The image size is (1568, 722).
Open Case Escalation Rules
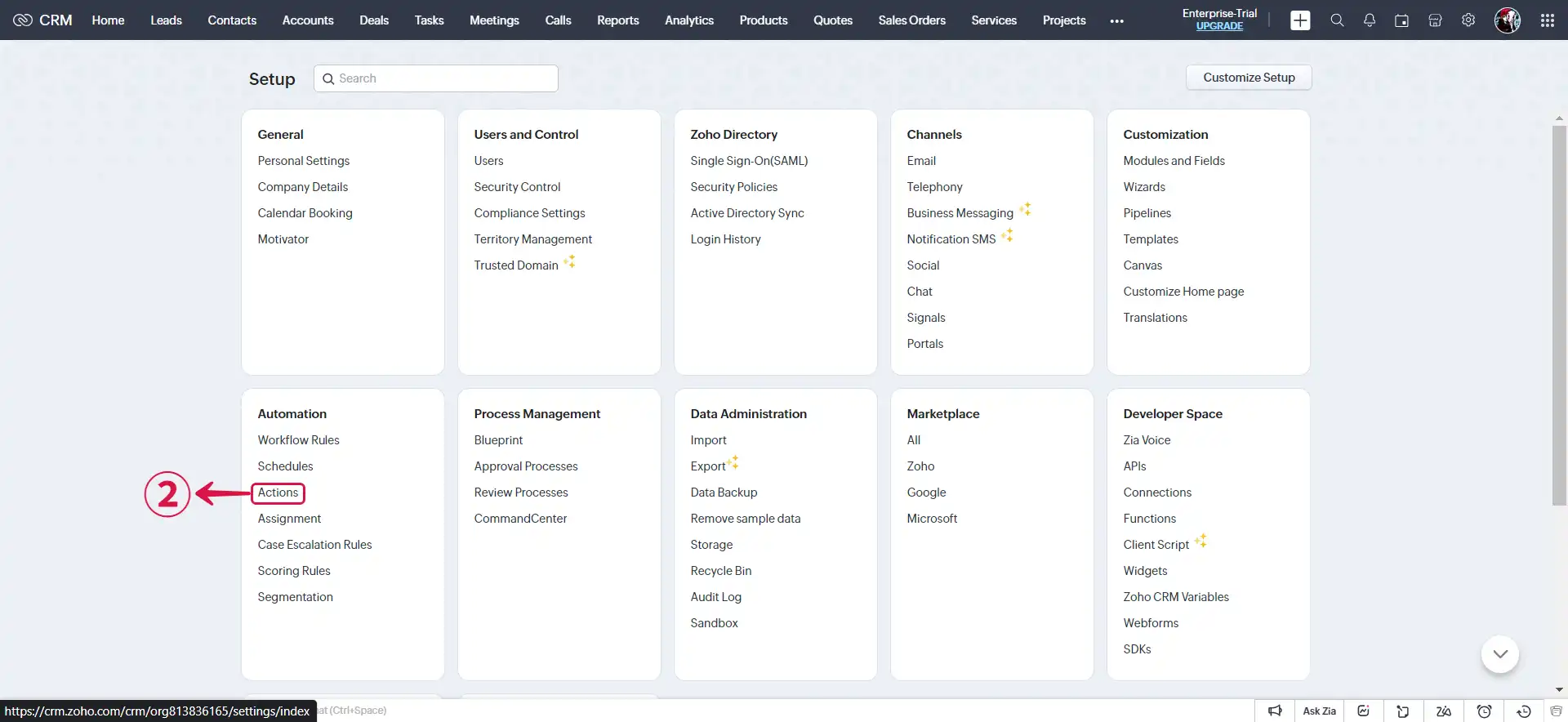(314, 545)
